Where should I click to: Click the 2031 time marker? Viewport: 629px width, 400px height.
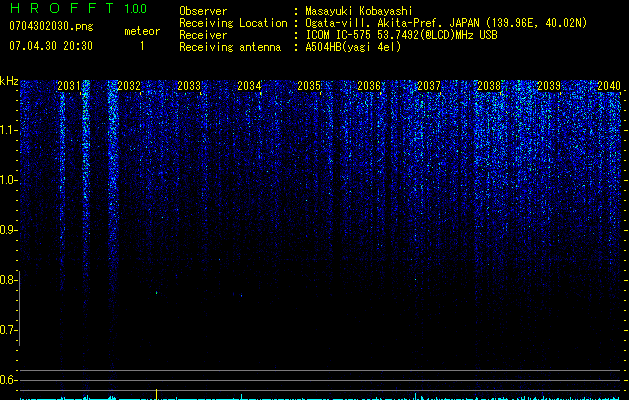tap(69, 86)
